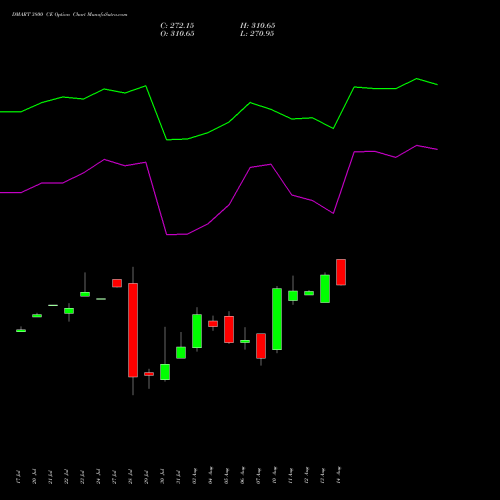Select the 12 Aug date axis label
The image size is (500, 500).
point(306,476)
